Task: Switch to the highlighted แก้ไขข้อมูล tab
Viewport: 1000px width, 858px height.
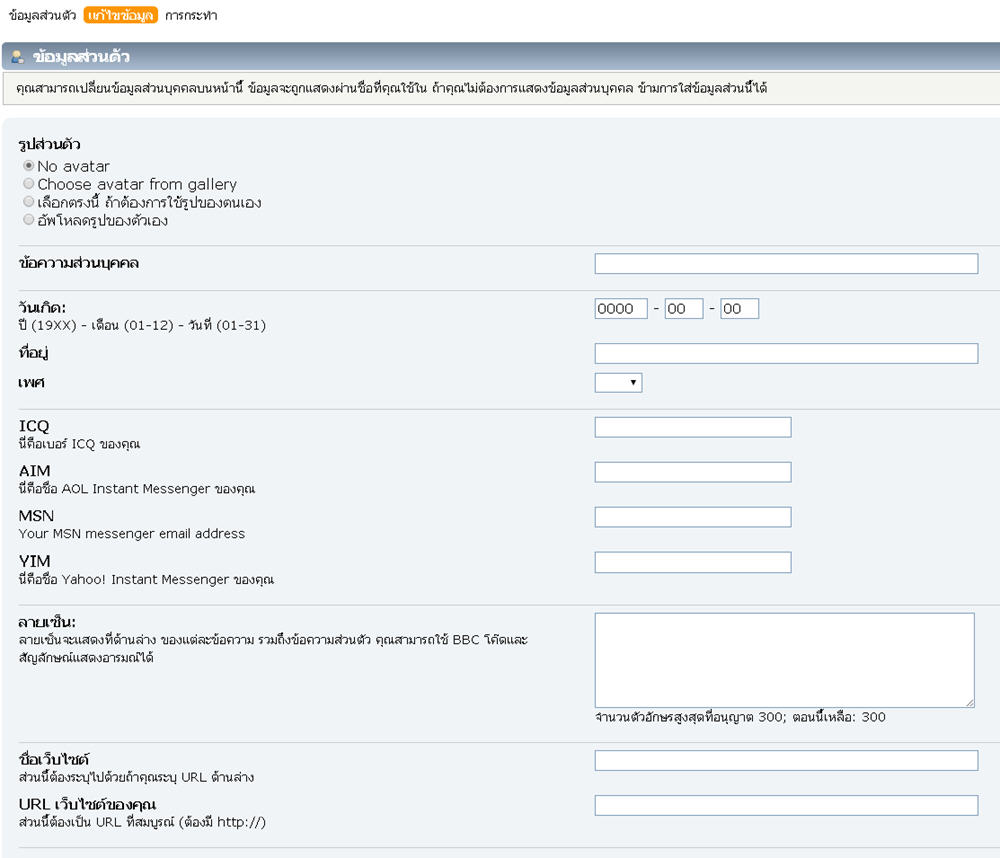Action: [121, 15]
